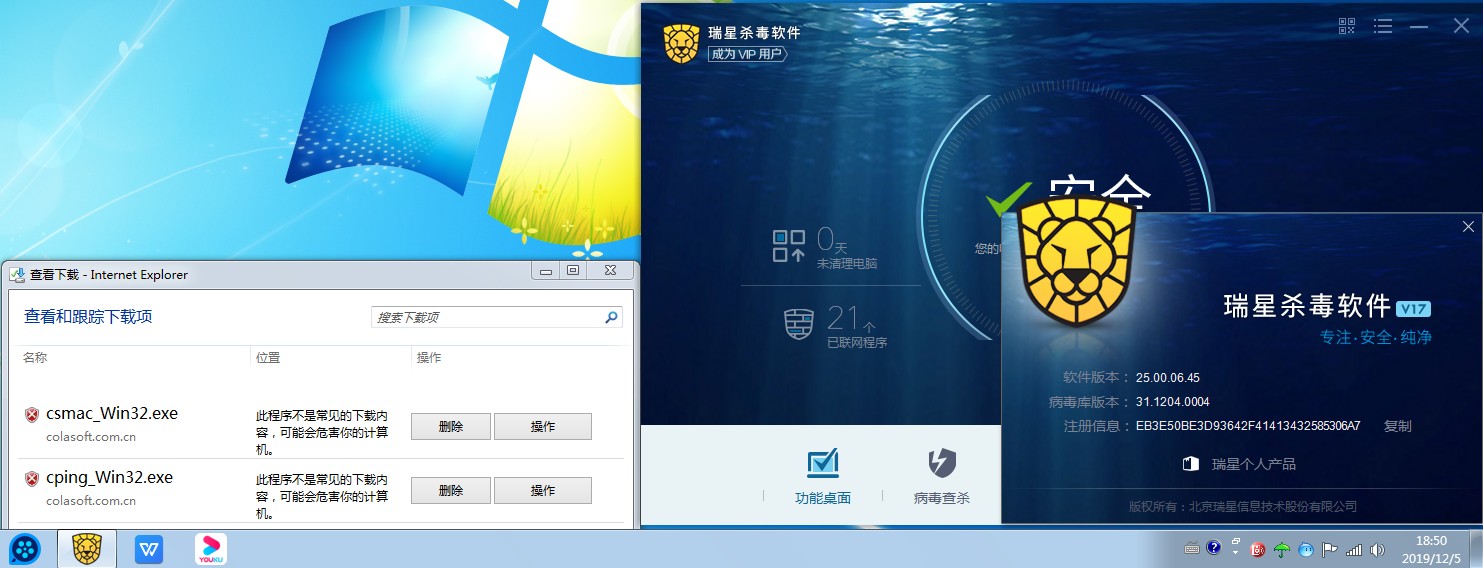The image size is (1483, 568).
Task: Click the network signal bars tray icon
Action: pyautogui.click(x=1354, y=549)
